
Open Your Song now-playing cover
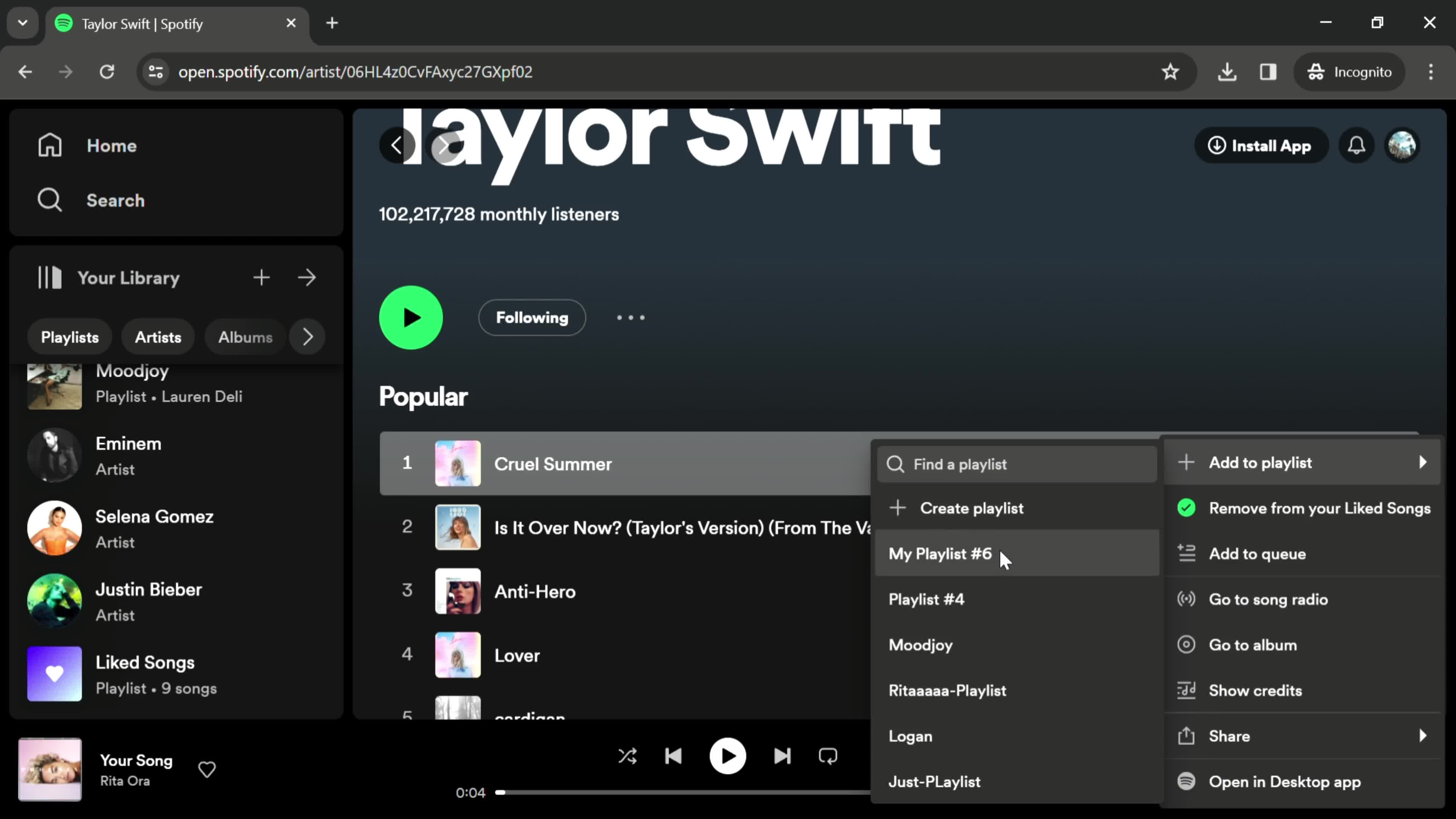(50, 769)
